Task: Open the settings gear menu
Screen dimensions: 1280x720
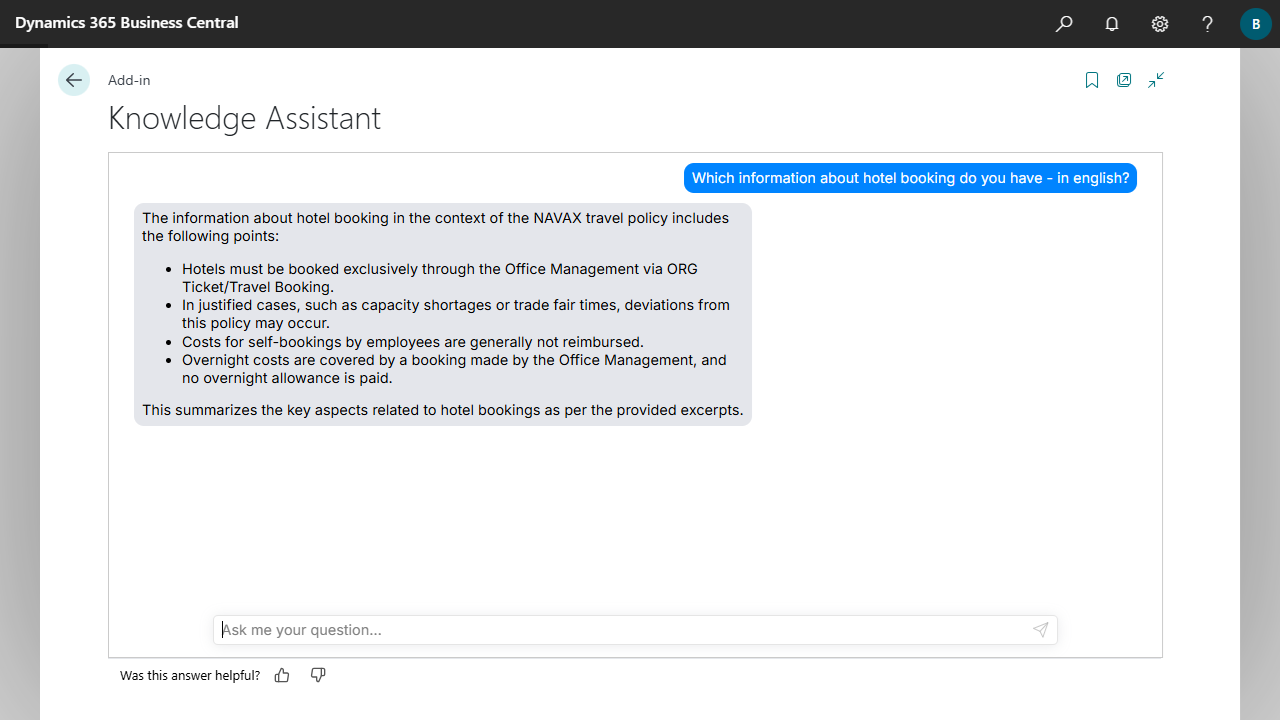Action: click(1160, 24)
